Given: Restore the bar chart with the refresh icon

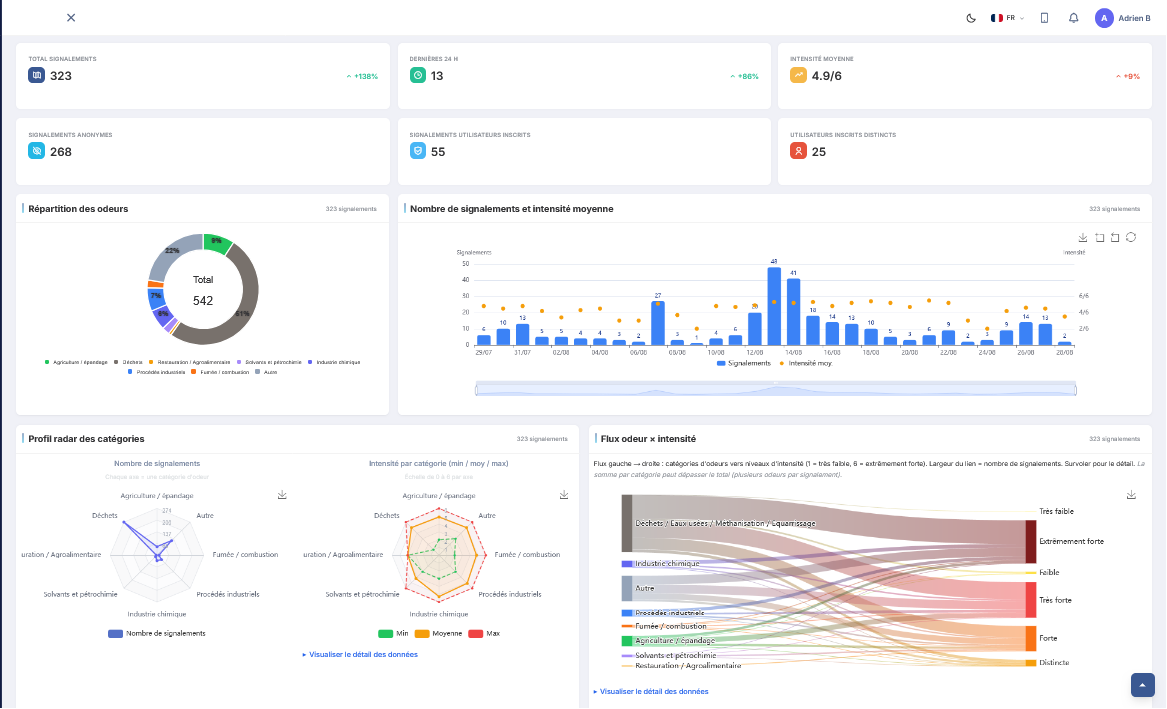Looking at the screenshot, I should click(x=1131, y=237).
